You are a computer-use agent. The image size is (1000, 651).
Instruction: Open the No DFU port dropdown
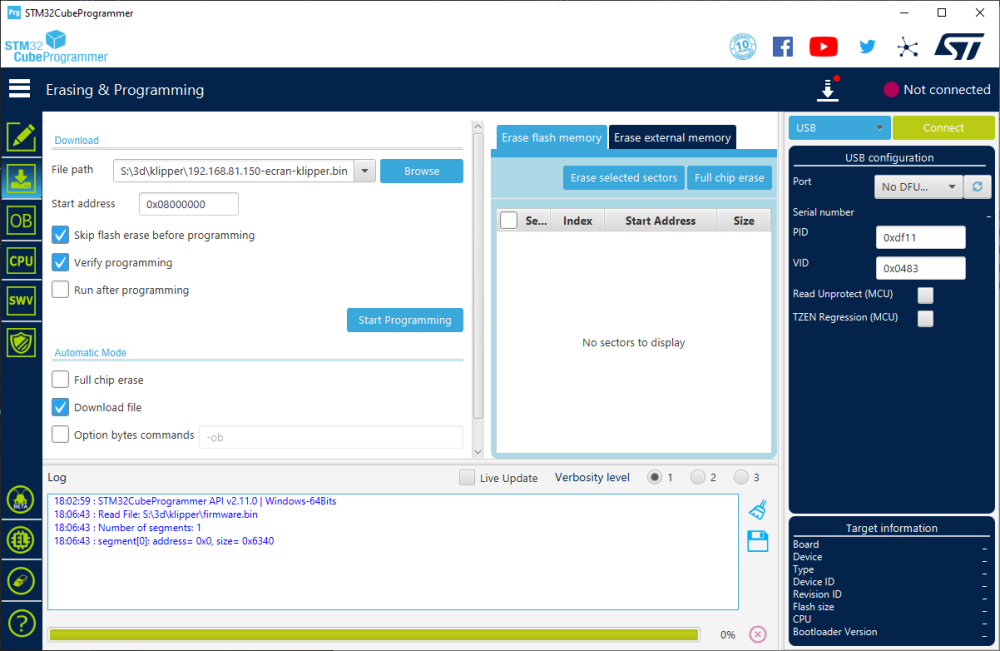[918, 187]
